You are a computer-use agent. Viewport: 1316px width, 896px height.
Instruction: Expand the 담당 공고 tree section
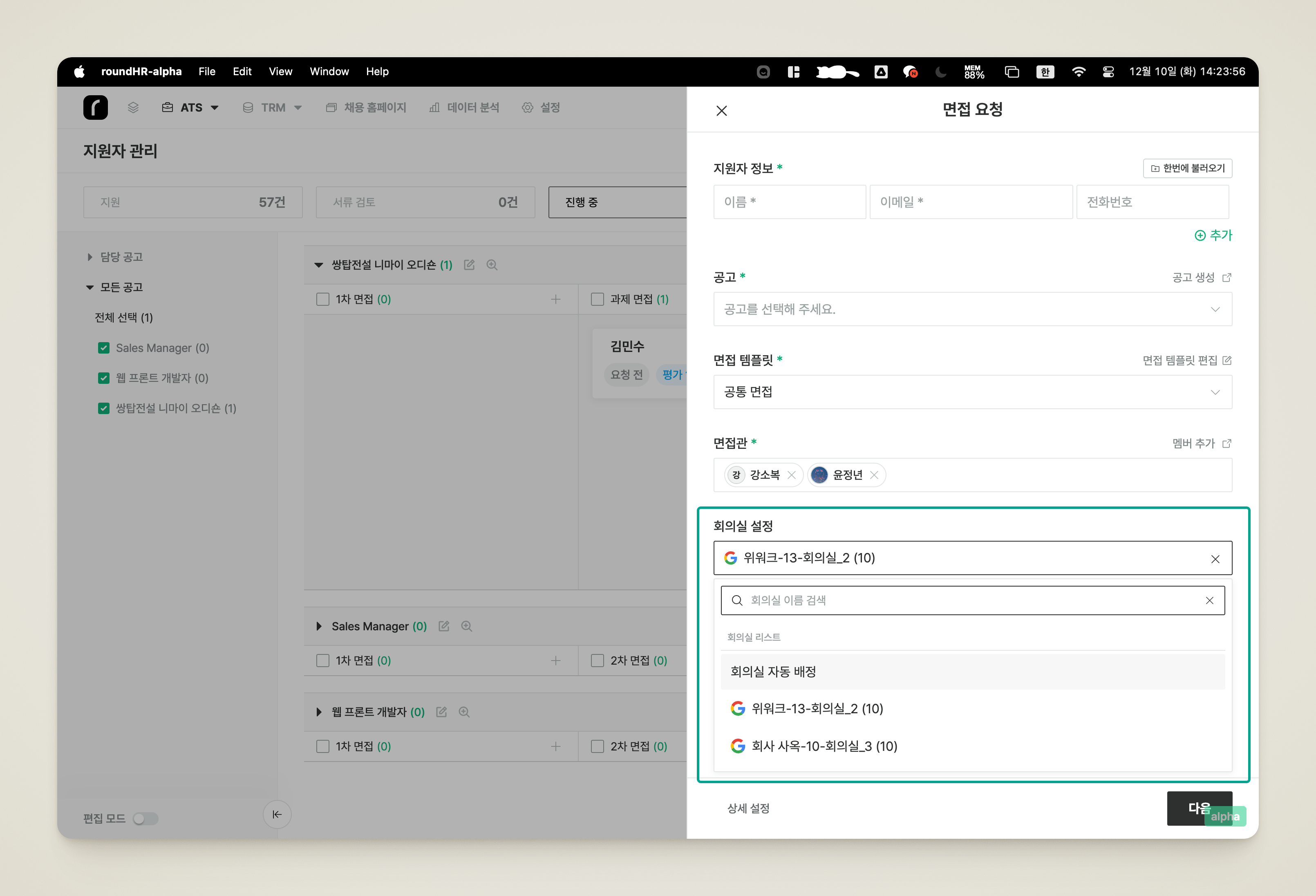[90, 257]
